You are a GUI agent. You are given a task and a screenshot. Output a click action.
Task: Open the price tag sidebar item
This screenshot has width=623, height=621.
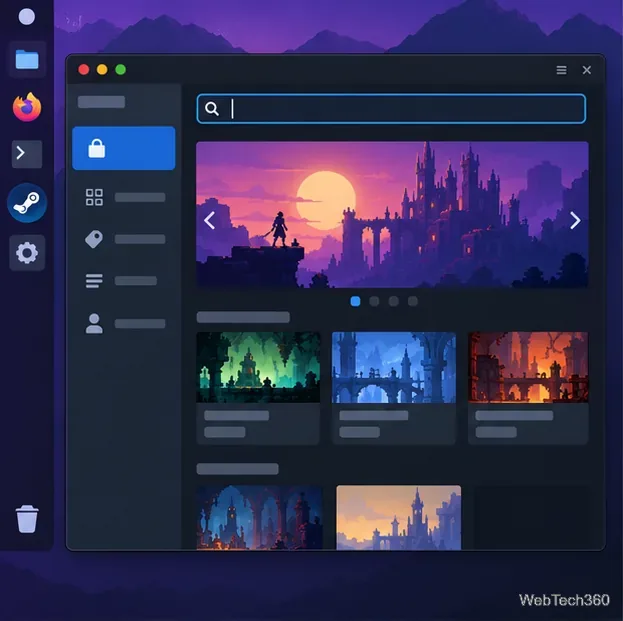(124, 239)
